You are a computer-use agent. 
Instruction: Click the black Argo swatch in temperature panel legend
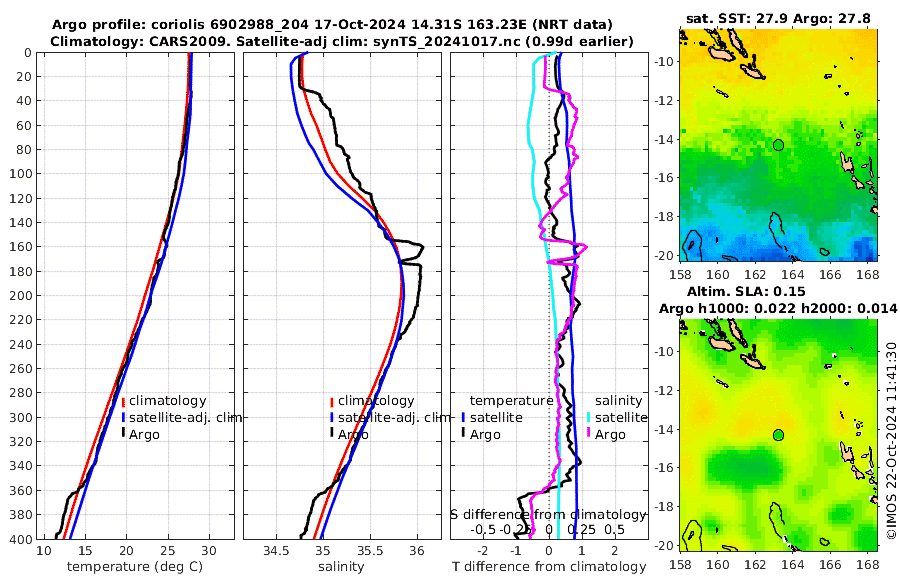(123, 433)
